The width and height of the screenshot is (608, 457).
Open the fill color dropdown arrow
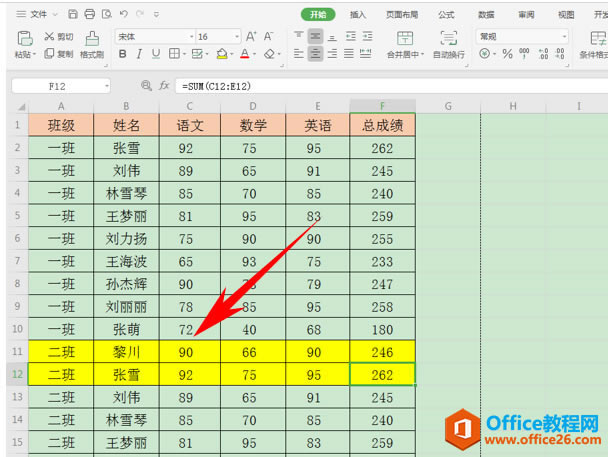coord(231,54)
